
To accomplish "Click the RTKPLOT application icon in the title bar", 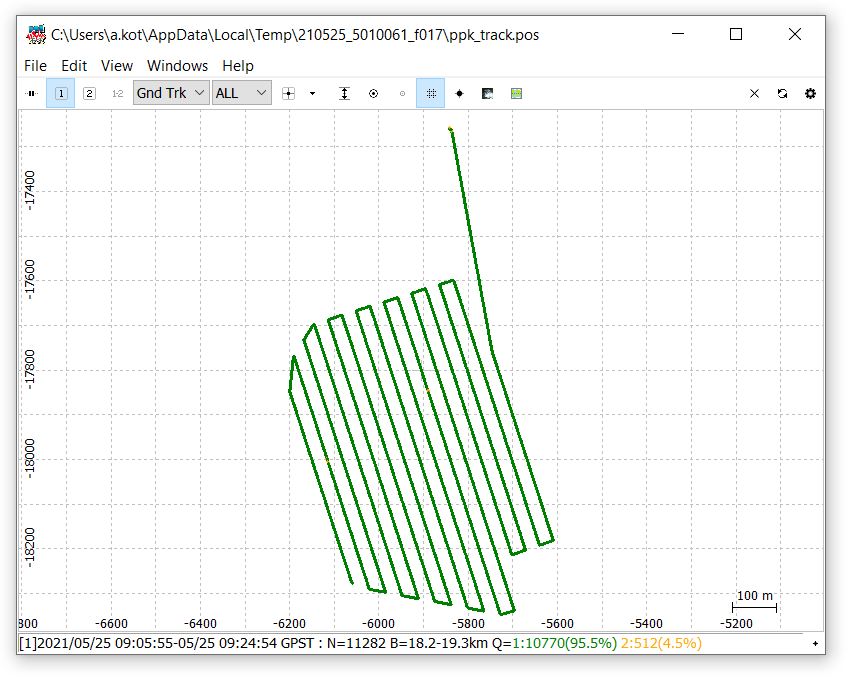I will click(36, 35).
